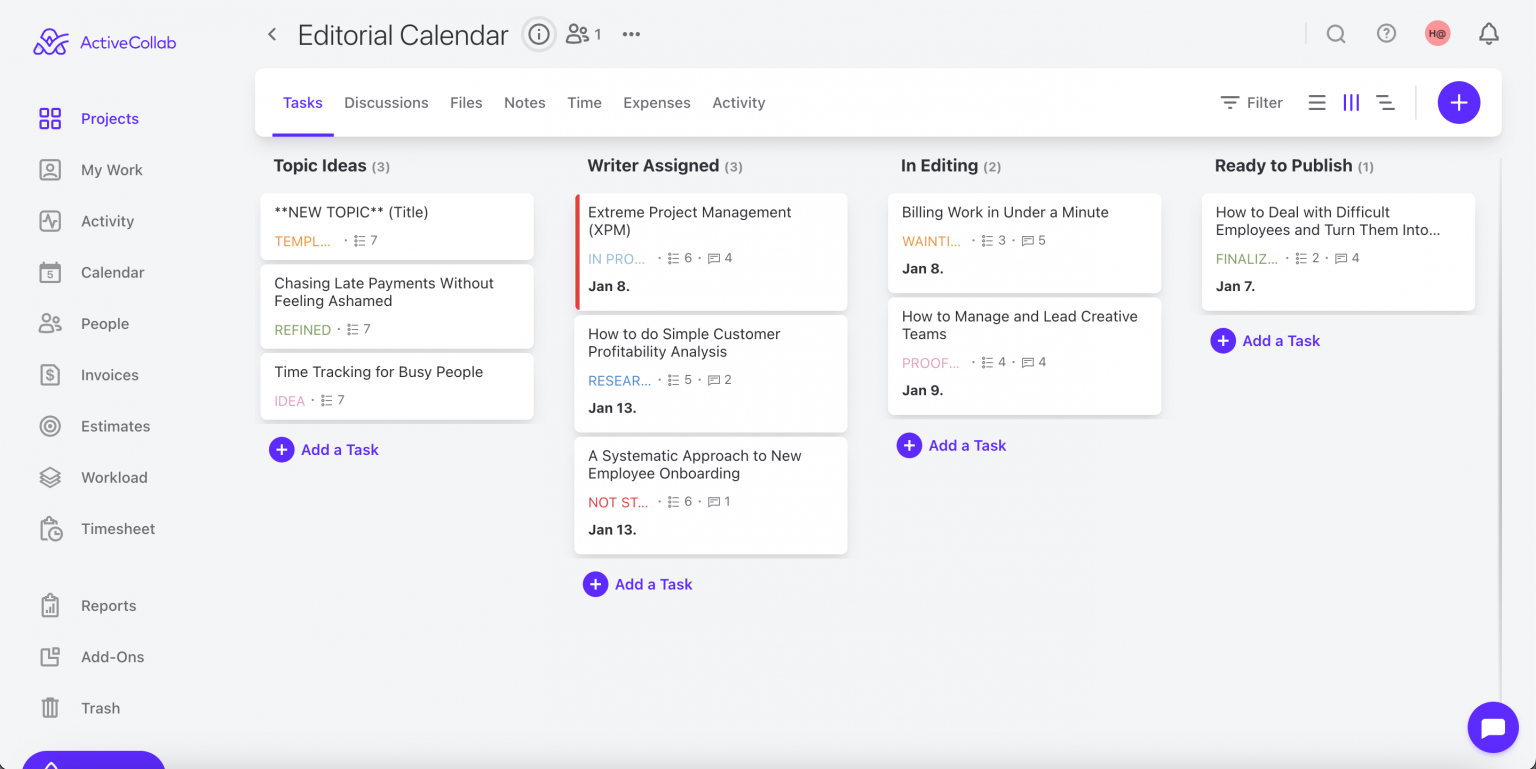This screenshot has height=769, width=1536.
Task: Open the search magnifier icon
Action: 1335,34
